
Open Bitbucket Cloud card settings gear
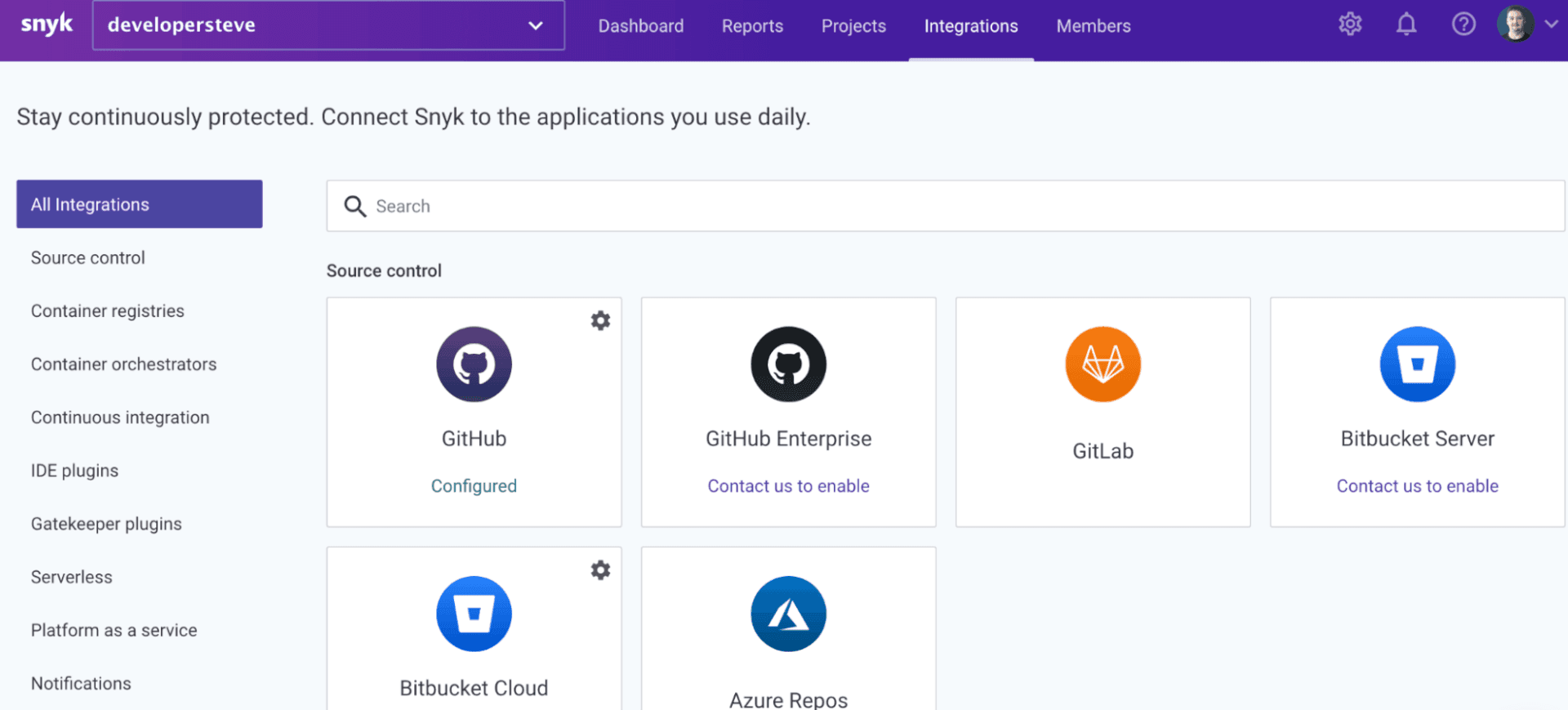pos(600,569)
